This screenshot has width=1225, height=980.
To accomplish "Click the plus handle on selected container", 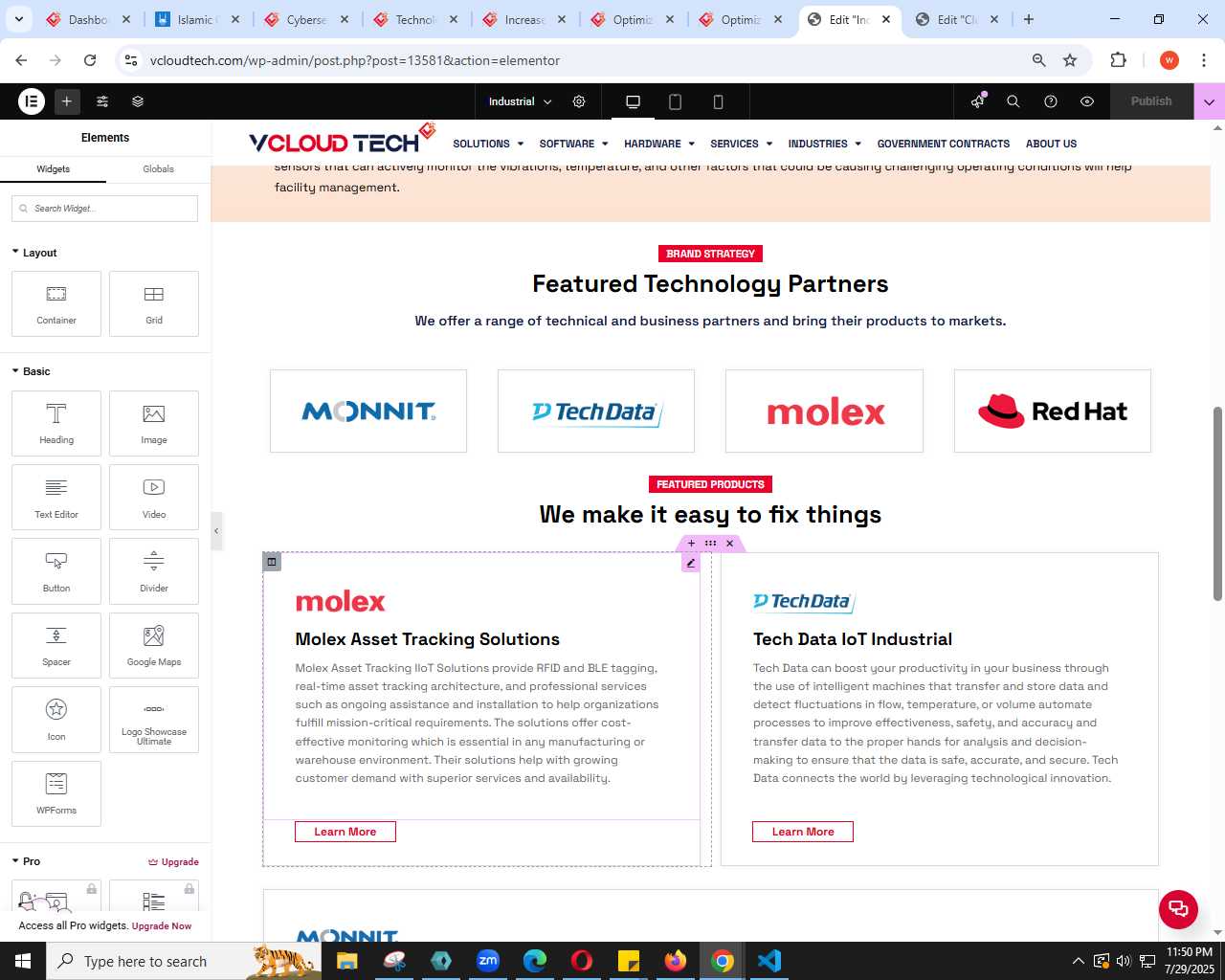I will point(691,544).
